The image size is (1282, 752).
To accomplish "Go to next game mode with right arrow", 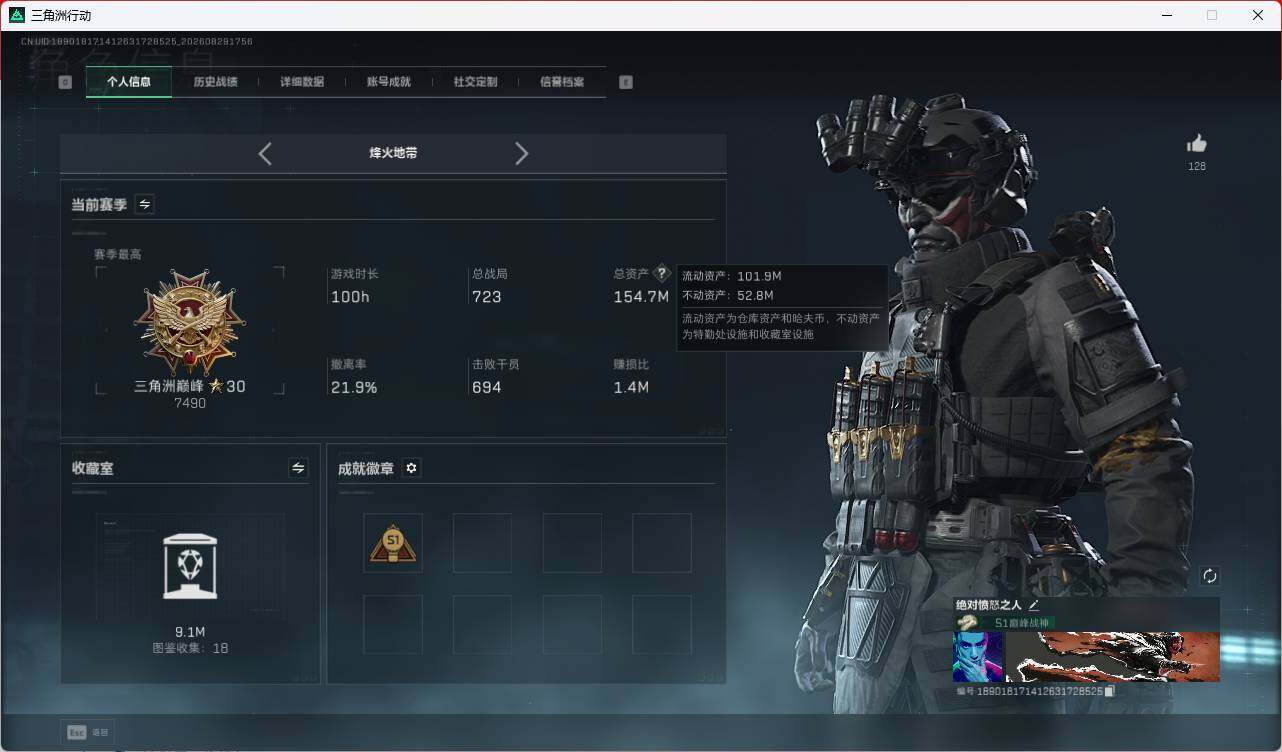I will coord(521,153).
